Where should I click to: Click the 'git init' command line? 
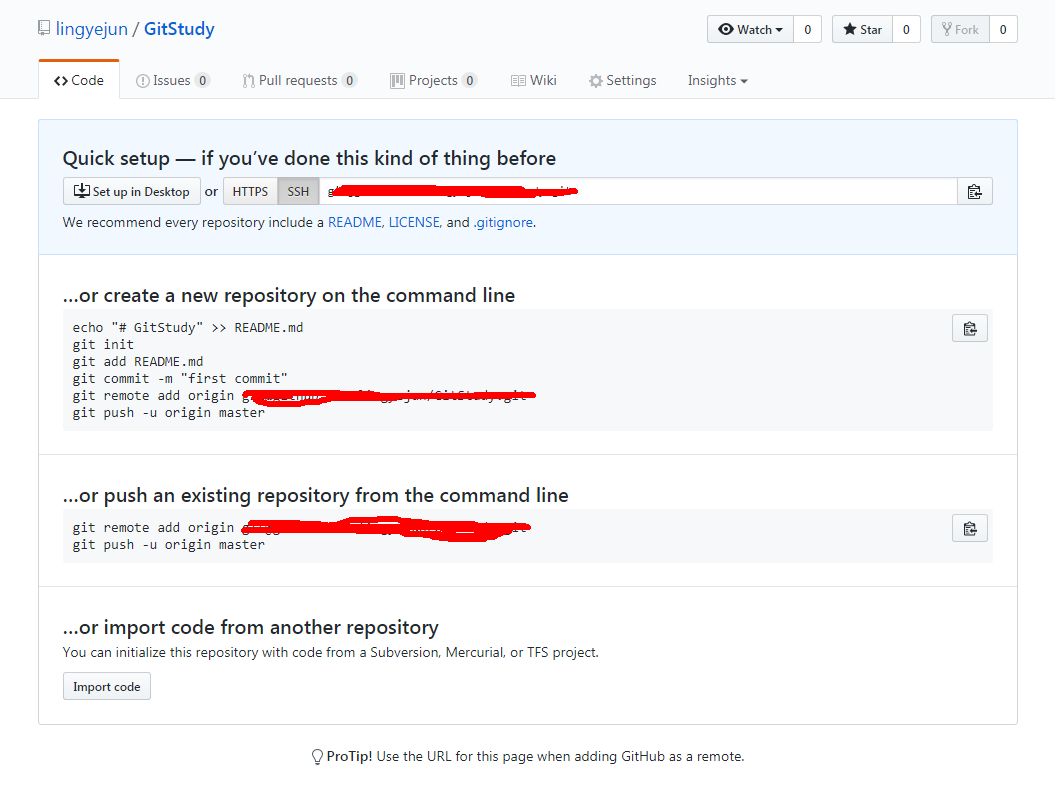pyautogui.click(x=103, y=344)
